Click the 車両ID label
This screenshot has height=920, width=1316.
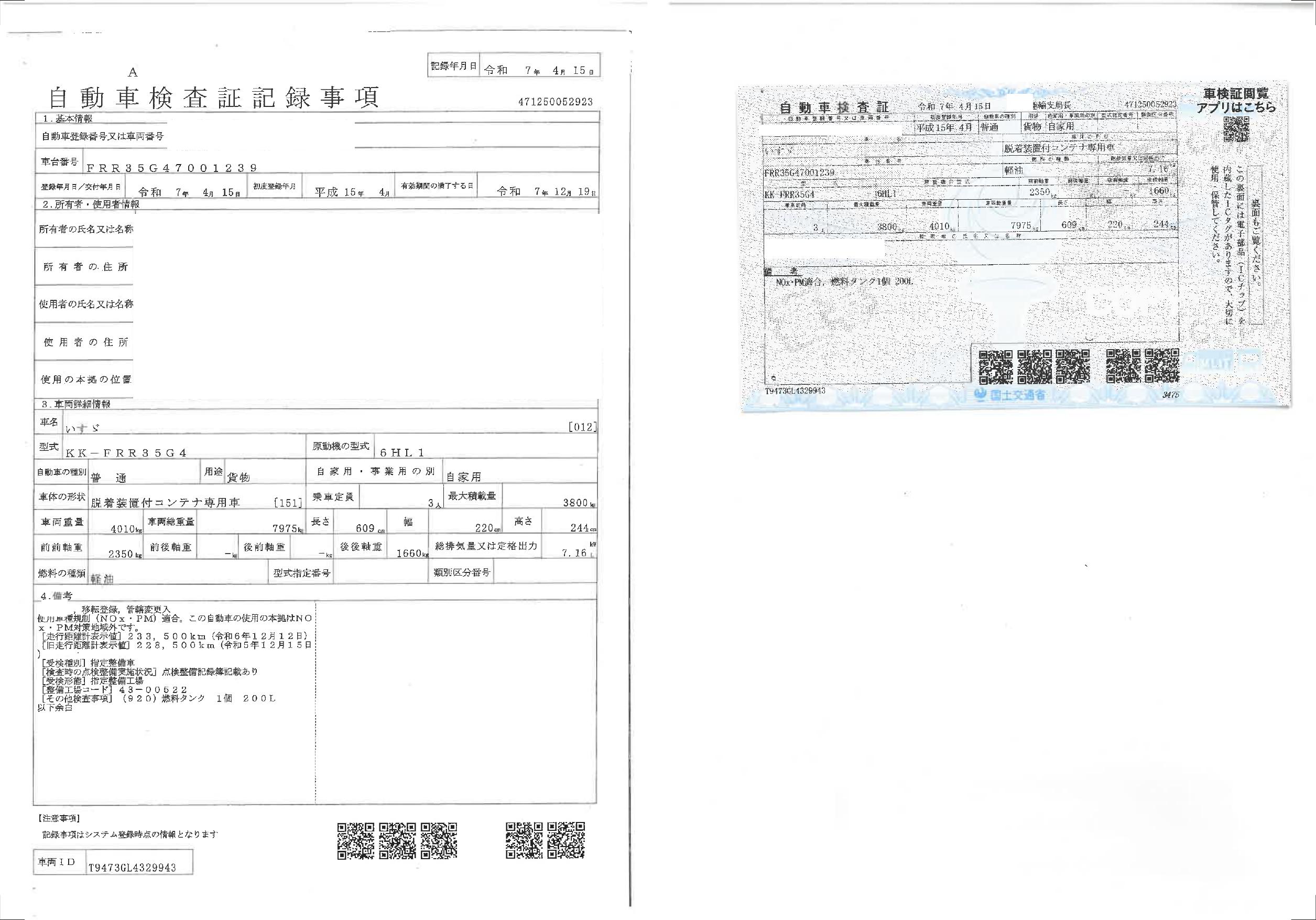pos(57,861)
